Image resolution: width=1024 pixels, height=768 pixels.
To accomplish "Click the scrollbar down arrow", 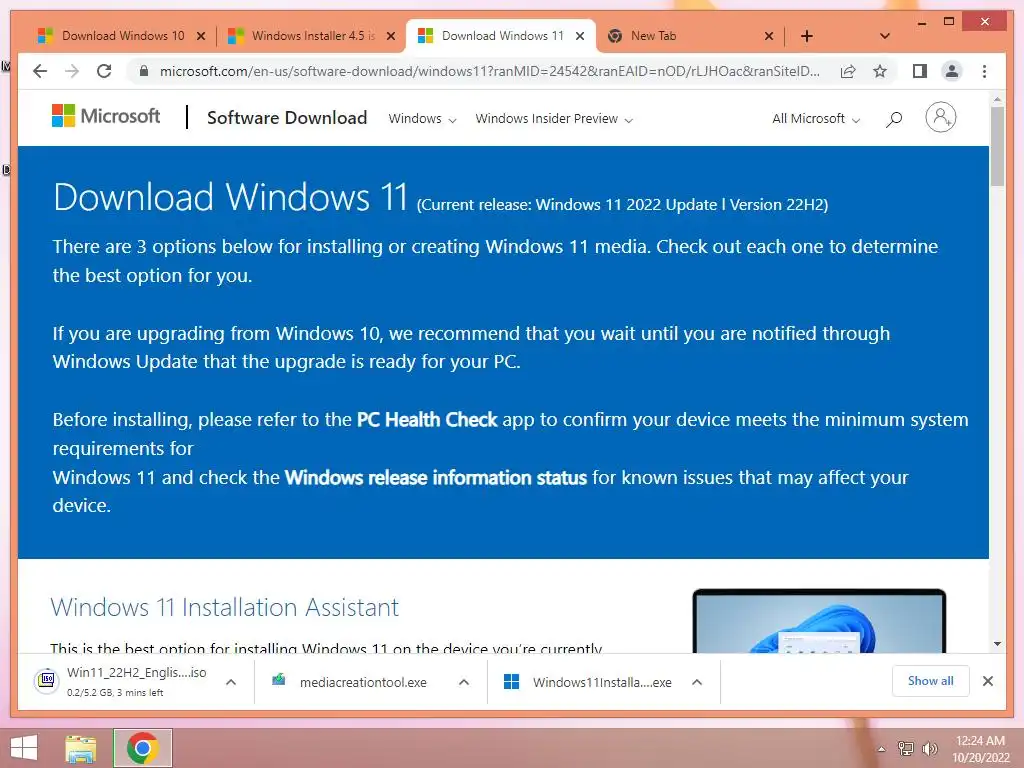I will tap(997, 644).
